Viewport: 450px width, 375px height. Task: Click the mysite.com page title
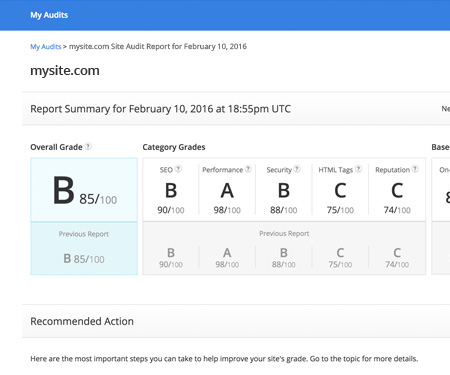(x=65, y=71)
